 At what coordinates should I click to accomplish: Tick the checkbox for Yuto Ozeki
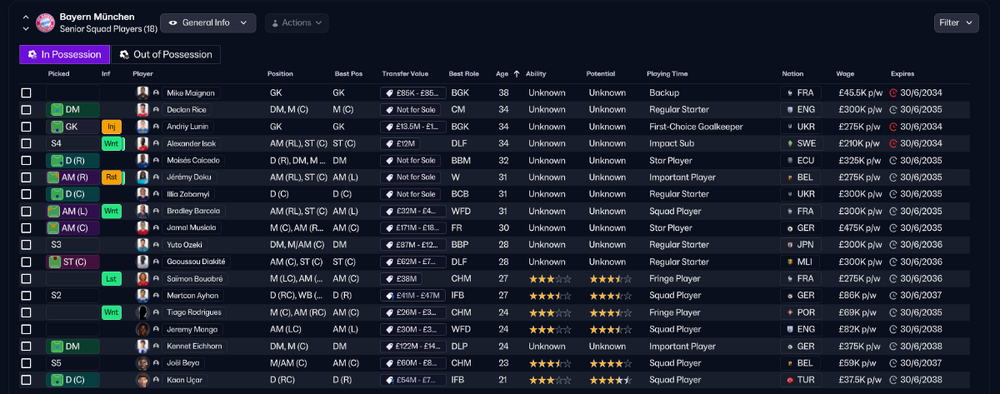point(26,245)
